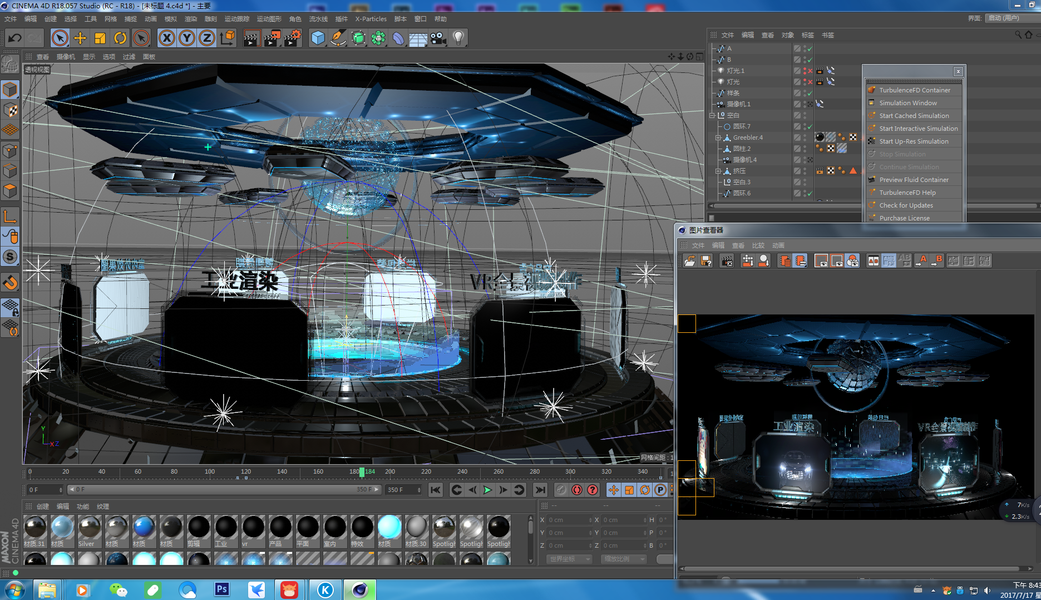
Task: Add a Camera object
Action: click(x=438, y=38)
